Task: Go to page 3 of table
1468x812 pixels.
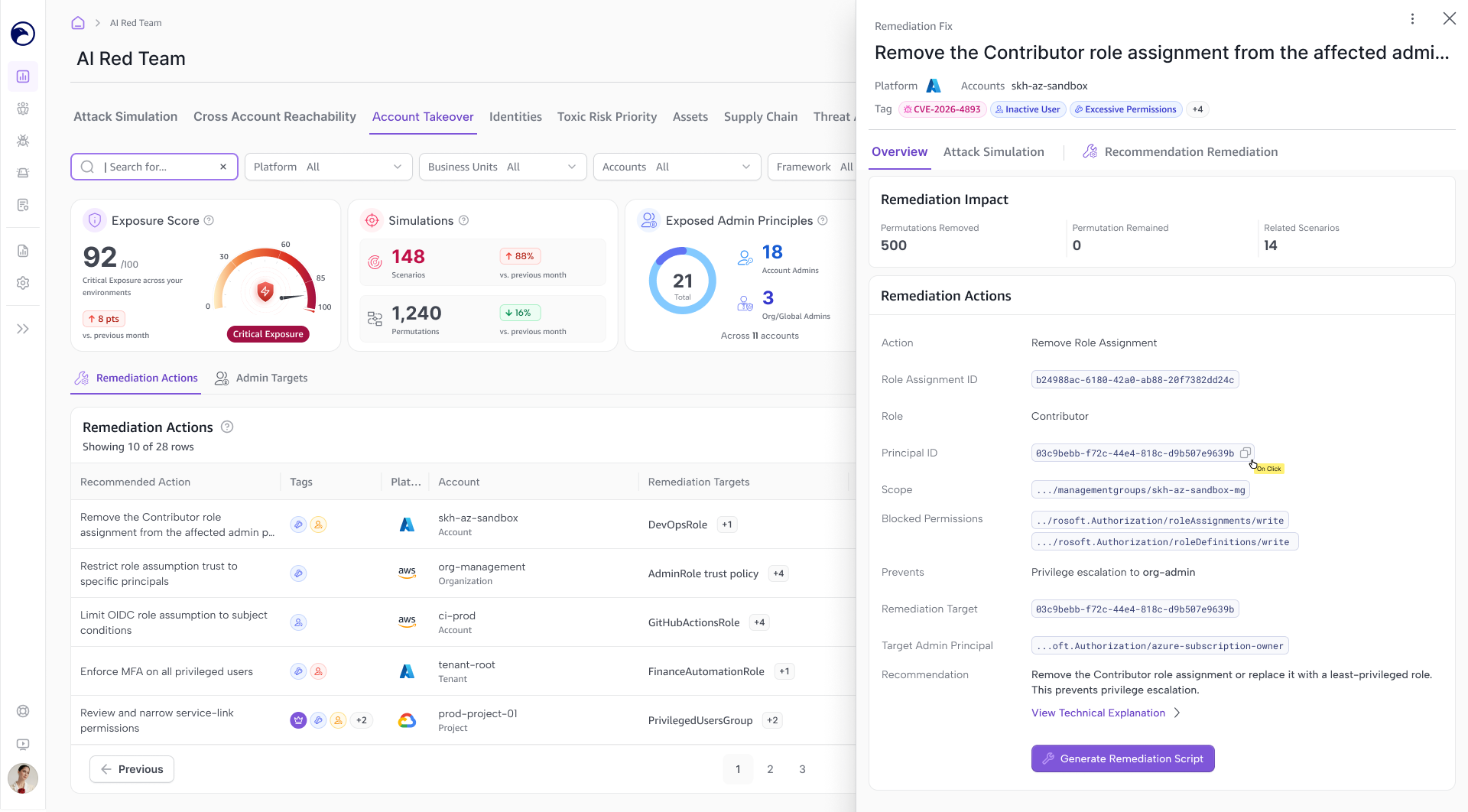Action: tap(802, 769)
